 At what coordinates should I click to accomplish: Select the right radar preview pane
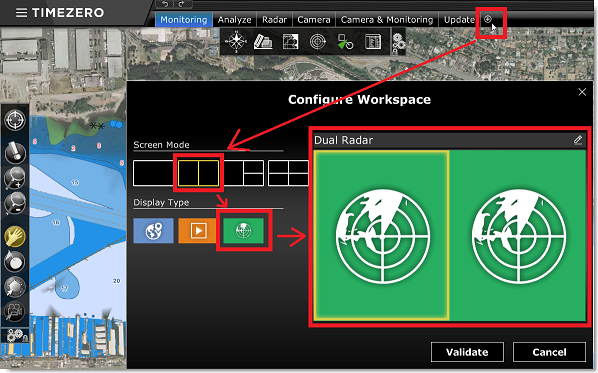click(x=518, y=235)
